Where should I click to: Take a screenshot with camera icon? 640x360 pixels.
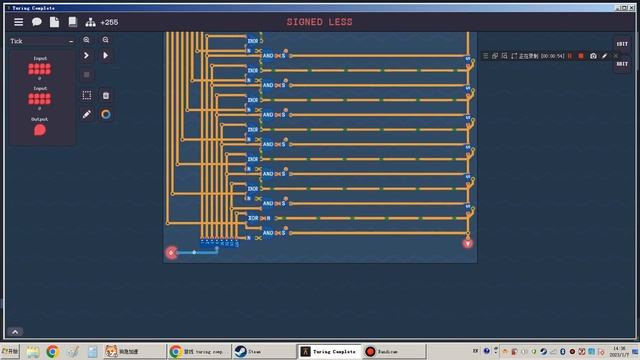click(593, 56)
